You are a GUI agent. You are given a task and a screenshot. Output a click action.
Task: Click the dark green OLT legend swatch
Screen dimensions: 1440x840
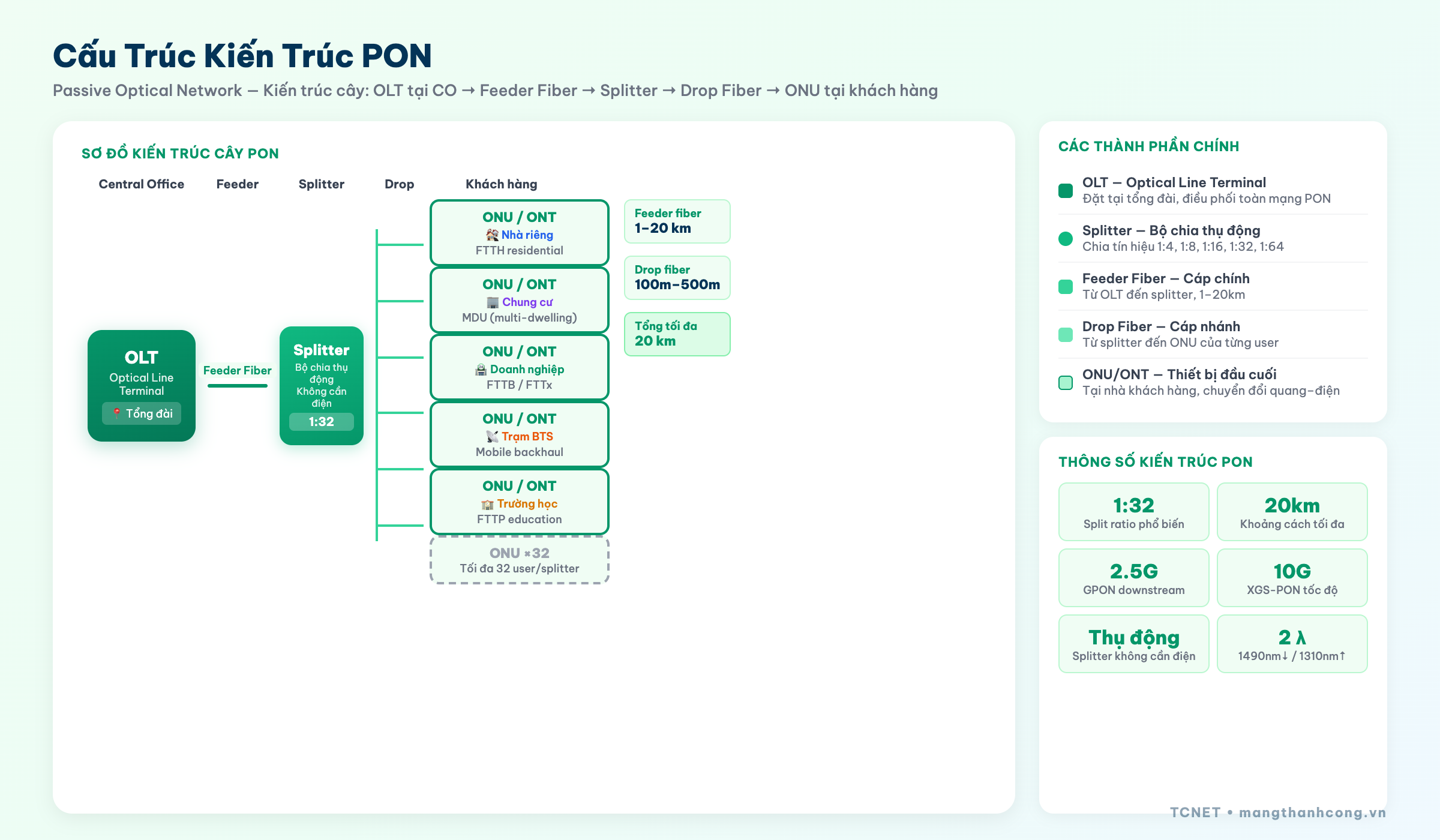pyautogui.click(x=1066, y=190)
